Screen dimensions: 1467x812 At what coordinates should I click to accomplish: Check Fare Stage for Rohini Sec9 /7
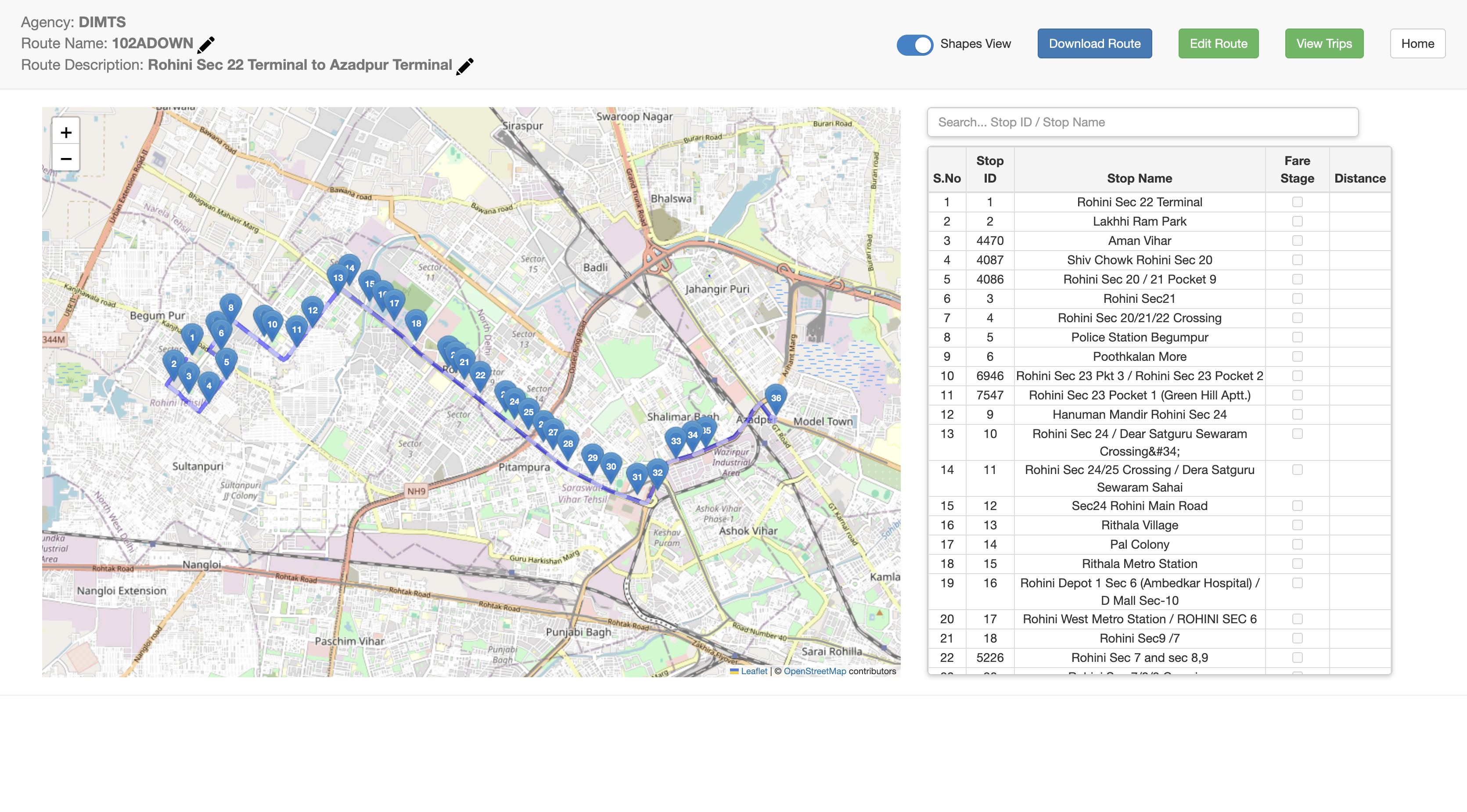pyautogui.click(x=1297, y=638)
